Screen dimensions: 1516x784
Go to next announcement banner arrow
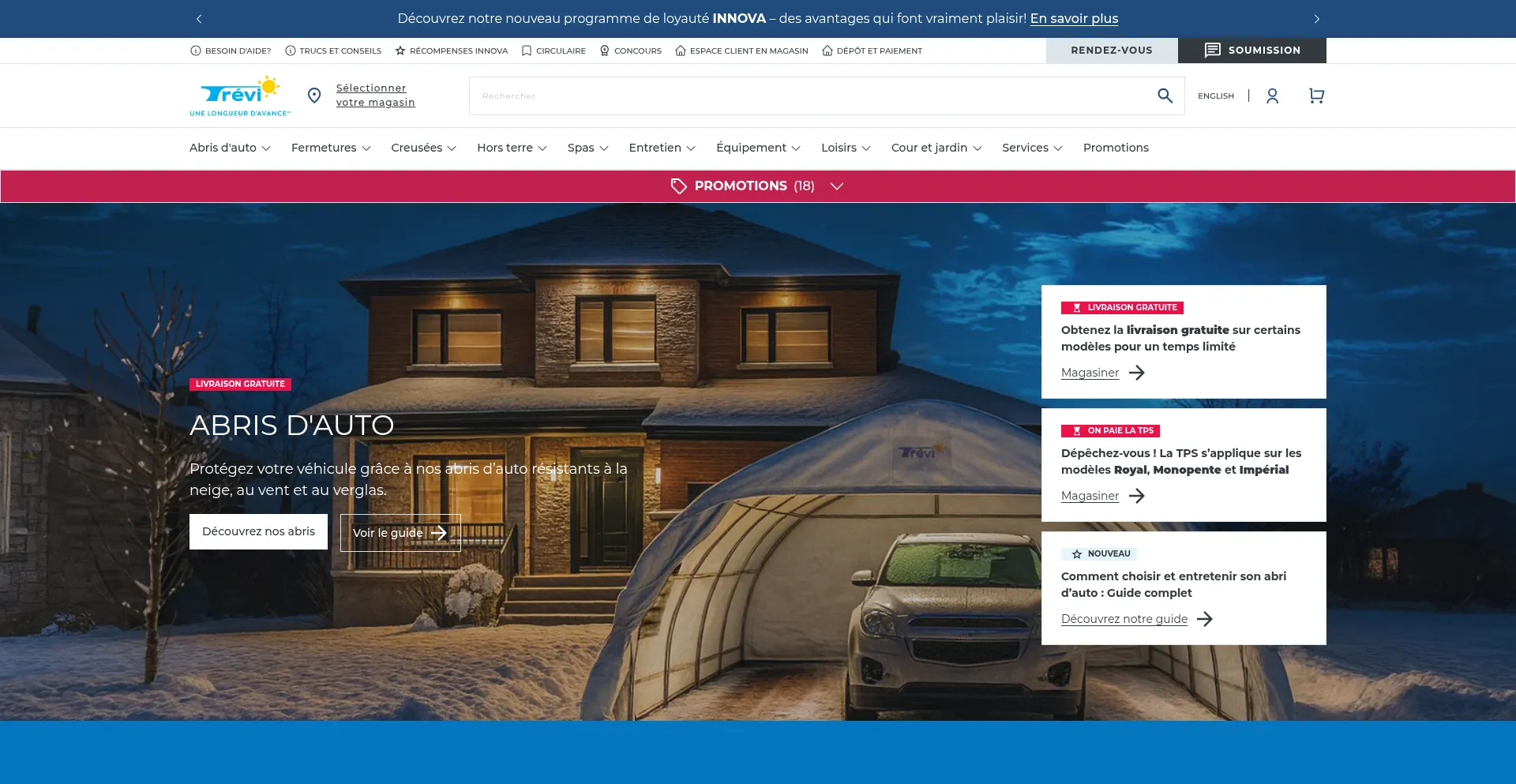click(x=1316, y=19)
